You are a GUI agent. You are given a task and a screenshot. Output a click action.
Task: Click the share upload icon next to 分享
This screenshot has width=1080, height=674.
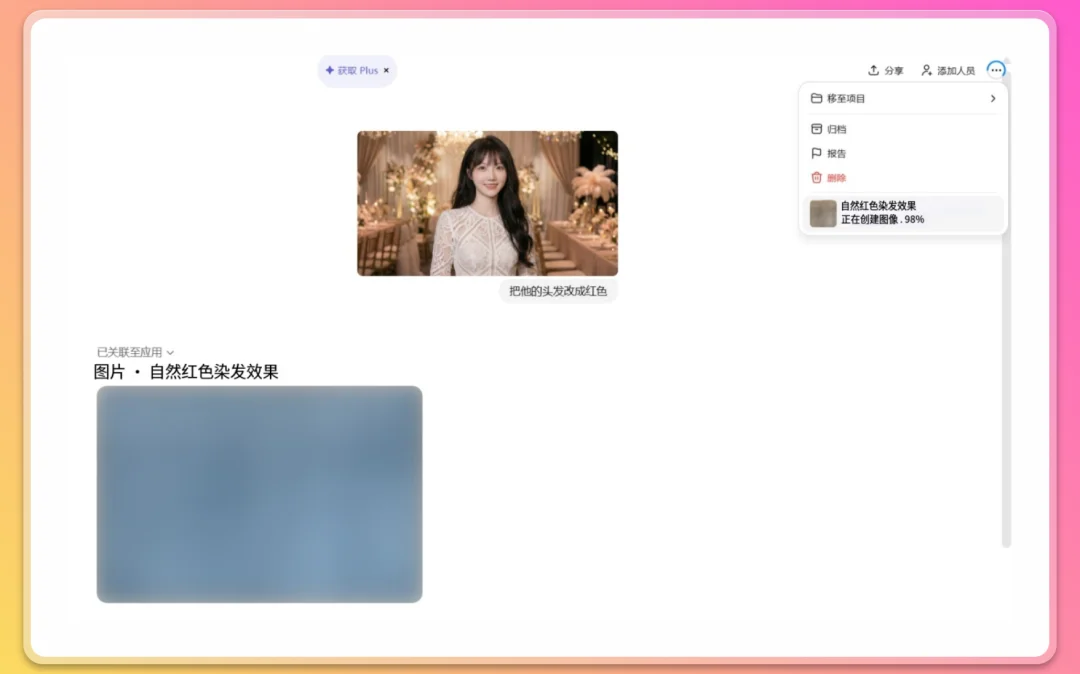pyautogui.click(x=874, y=70)
